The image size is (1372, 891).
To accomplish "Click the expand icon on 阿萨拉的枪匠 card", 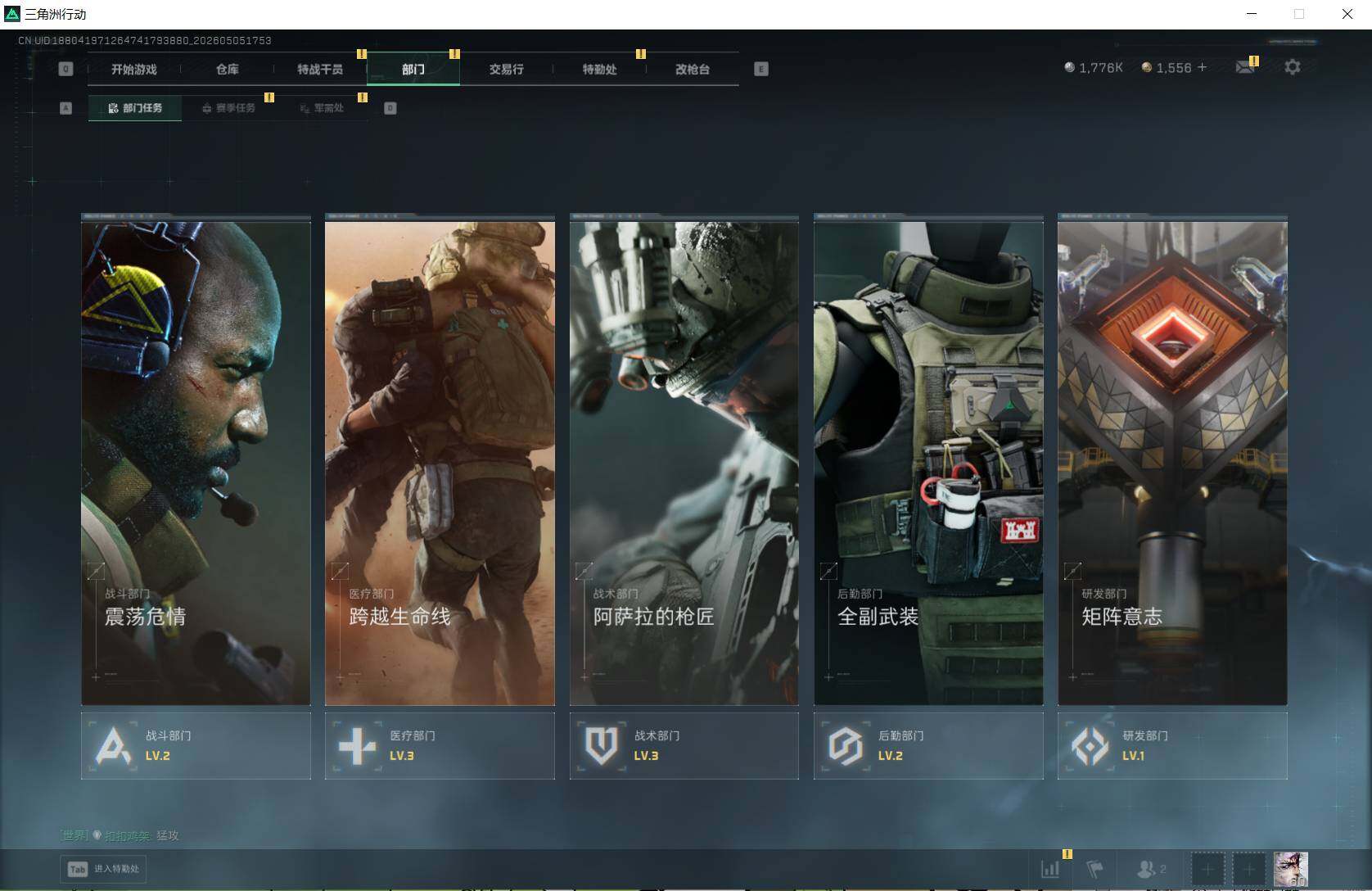I will pos(584,571).
